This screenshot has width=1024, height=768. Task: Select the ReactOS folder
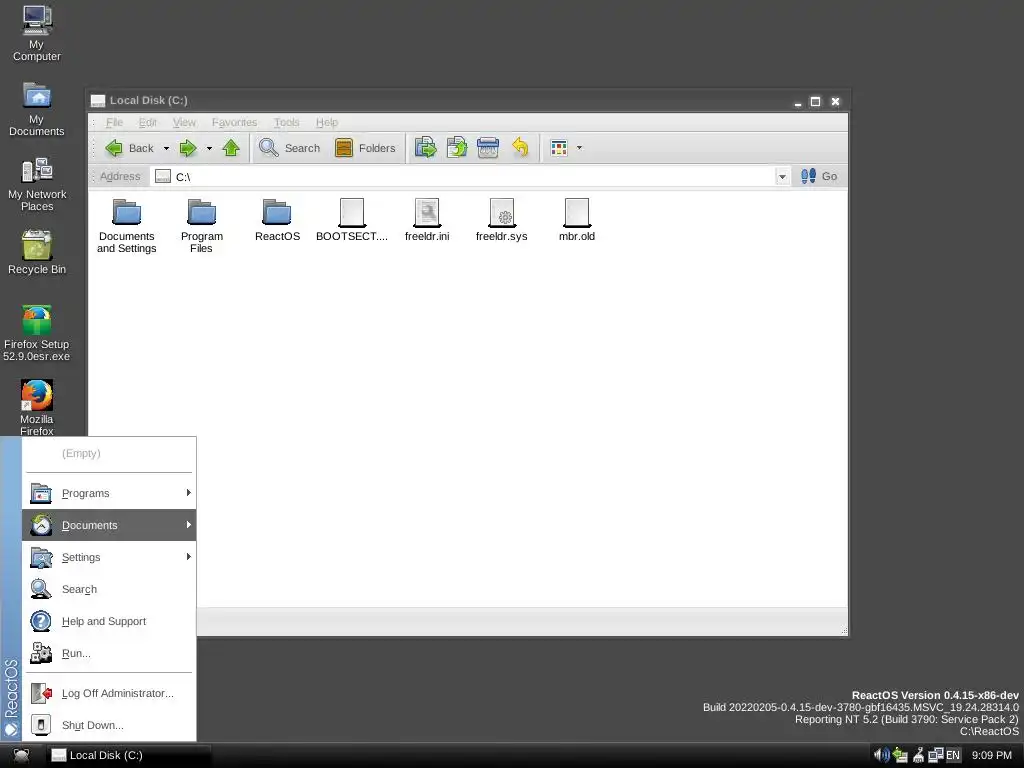tap(277, 221)
